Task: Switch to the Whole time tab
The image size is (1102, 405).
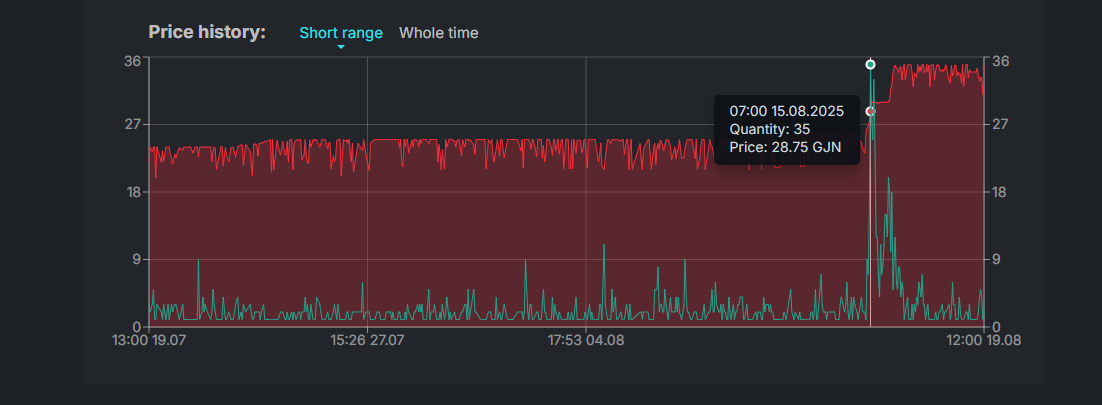Action: click(439, 33)
